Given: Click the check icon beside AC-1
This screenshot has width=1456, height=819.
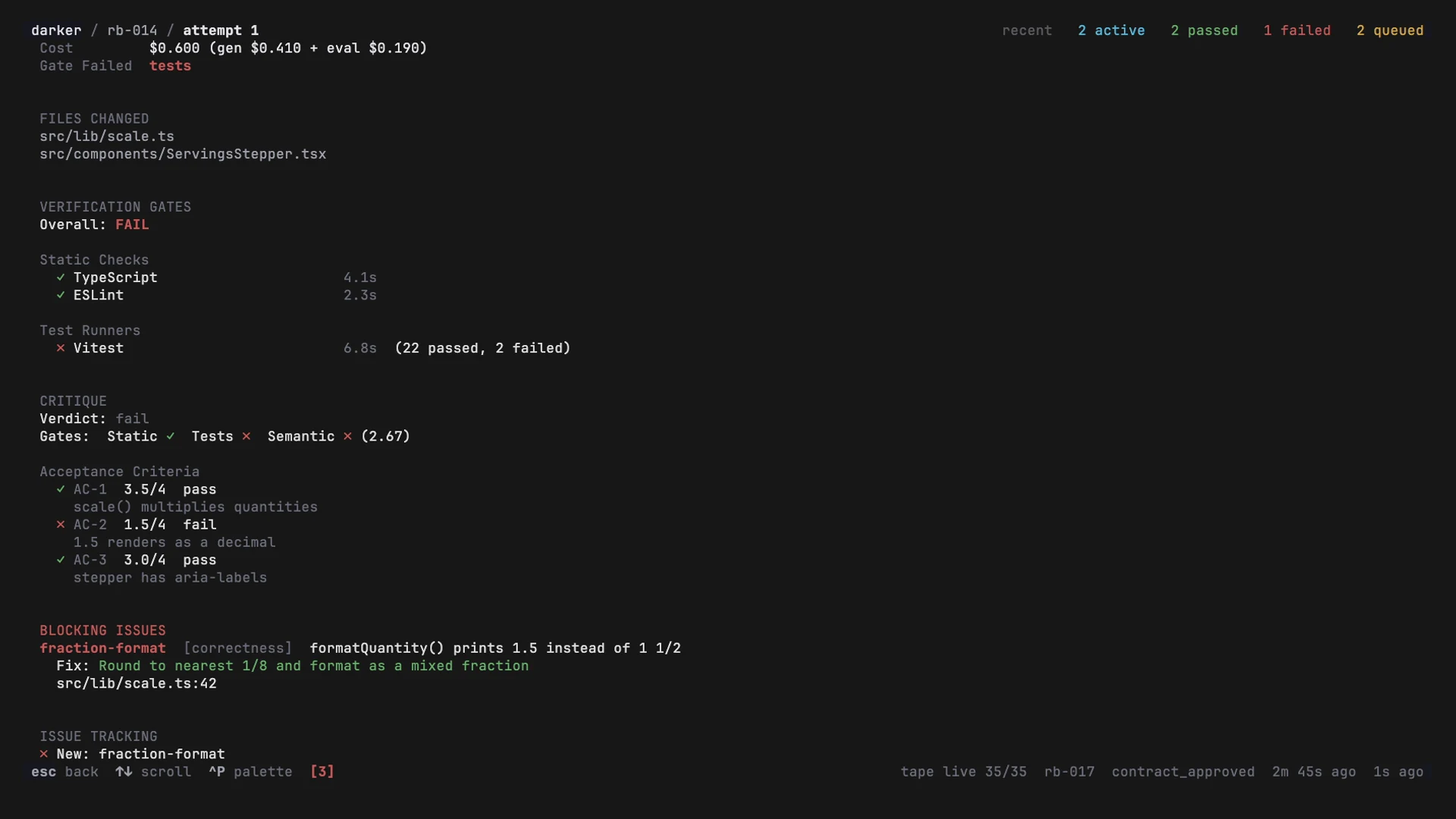Looking at the screenshot, I should pyautogui.click(x=61, y=489).
